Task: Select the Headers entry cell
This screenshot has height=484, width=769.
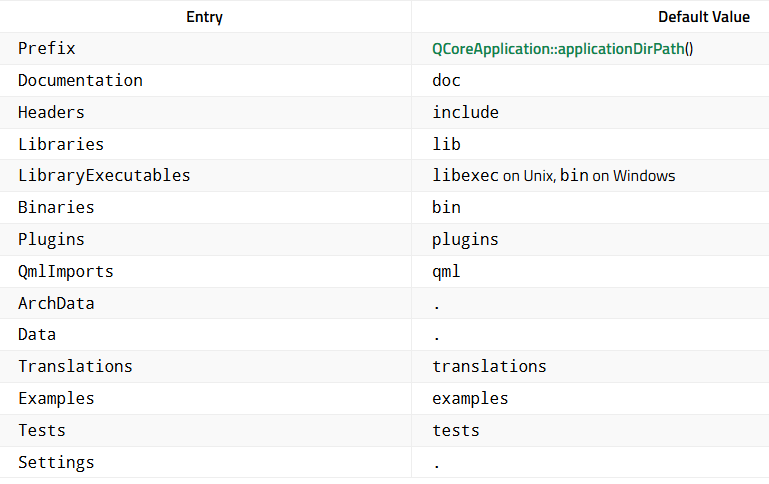Action: tap(51, 112)
